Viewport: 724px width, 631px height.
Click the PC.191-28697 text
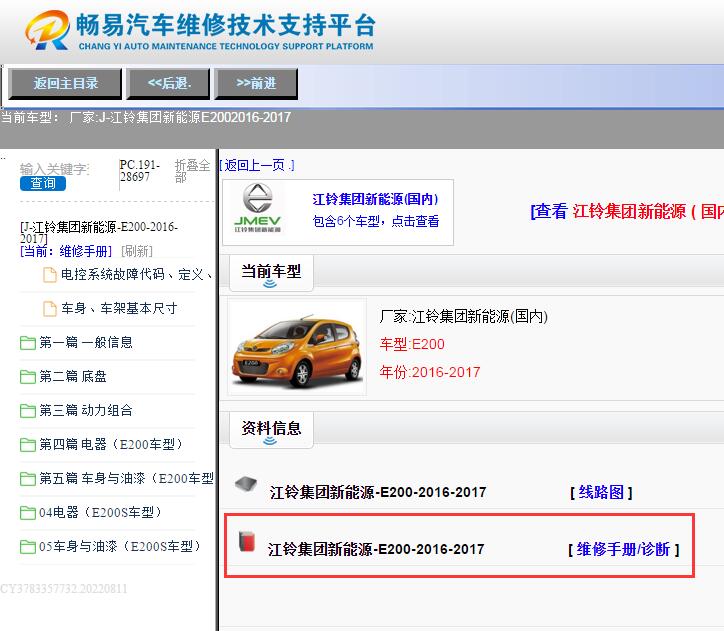(x=139, y=171)
